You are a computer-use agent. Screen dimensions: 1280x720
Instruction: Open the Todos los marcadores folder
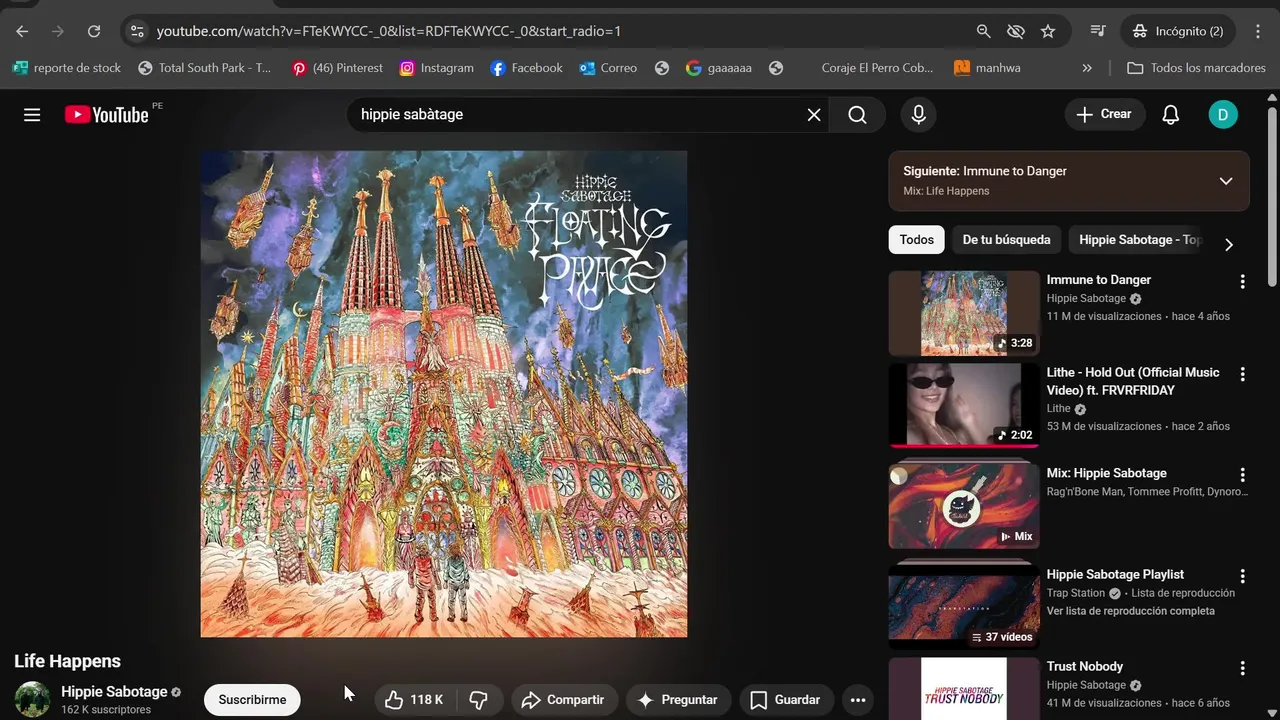(1196, 68)
